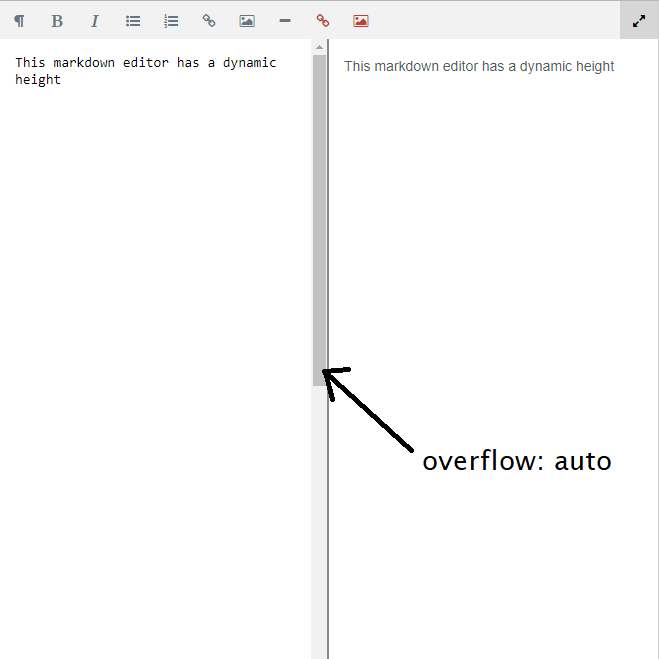Click the scrollbar up arrow
Viewport: 659px width, 659px height.
[x=319, y=47]
